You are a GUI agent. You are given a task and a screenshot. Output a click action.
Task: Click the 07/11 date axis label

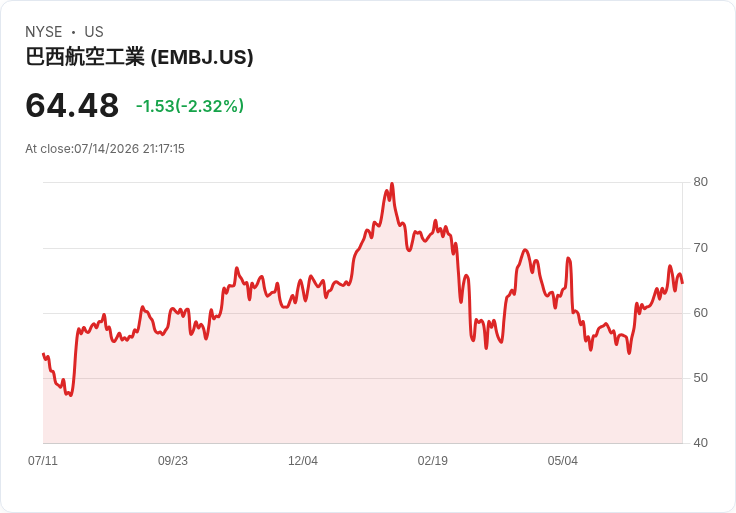[43, 461]
